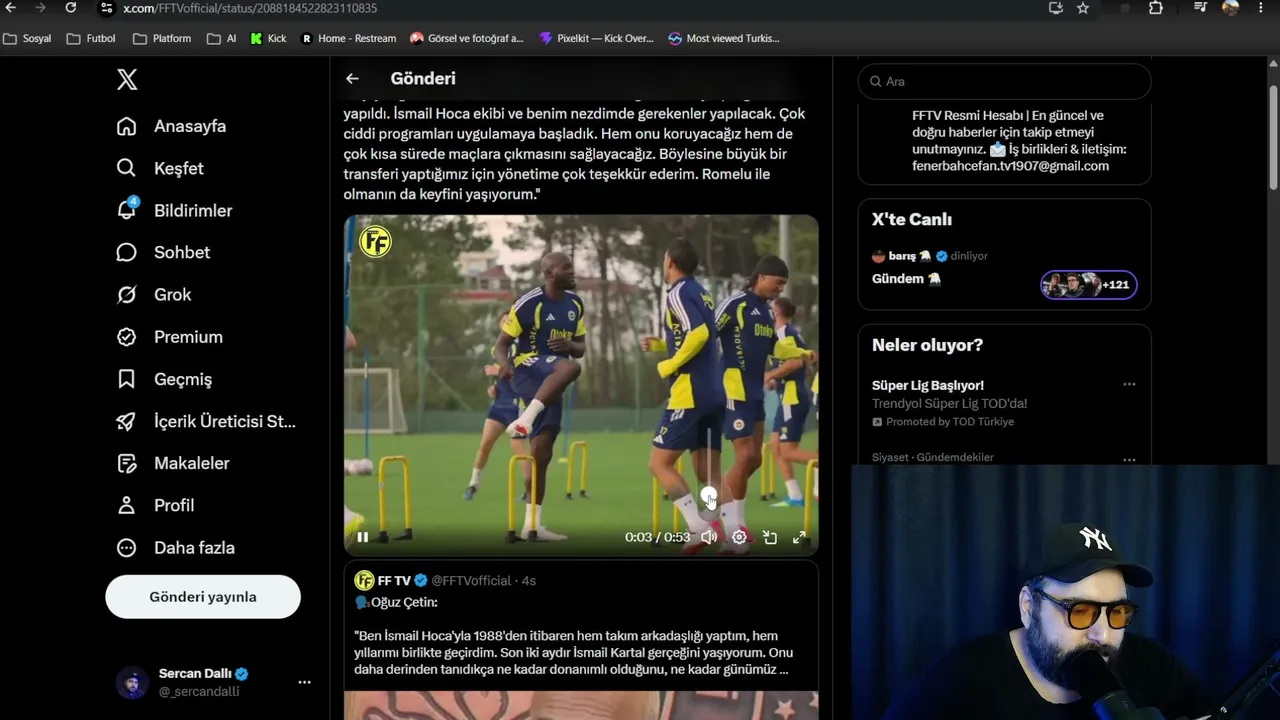Open Geçmiş bookmarks in the sidebar
Screen dimensions: 1280x720
(164, 379)
